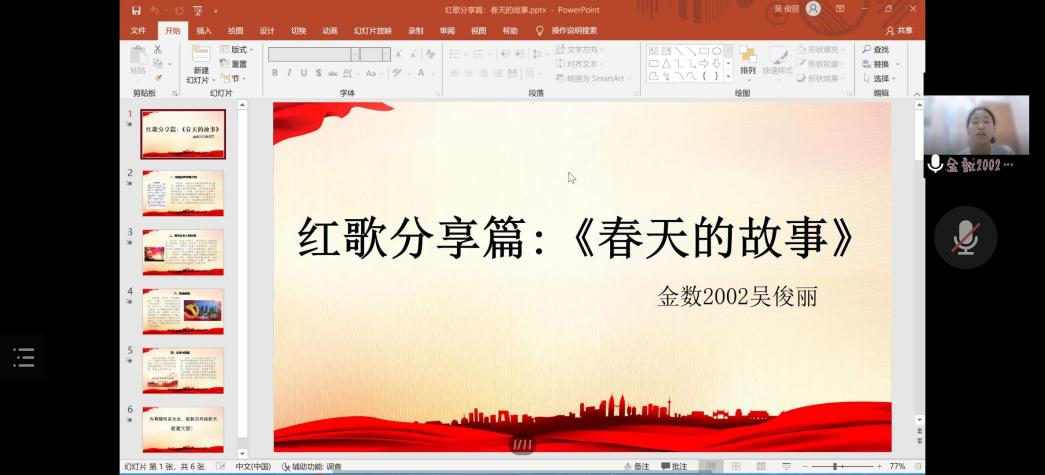The height and width of the screenshot is (475, 1045).
Task: Select slide 3 thumbnail in the panel
Action: tap(183, 252)
